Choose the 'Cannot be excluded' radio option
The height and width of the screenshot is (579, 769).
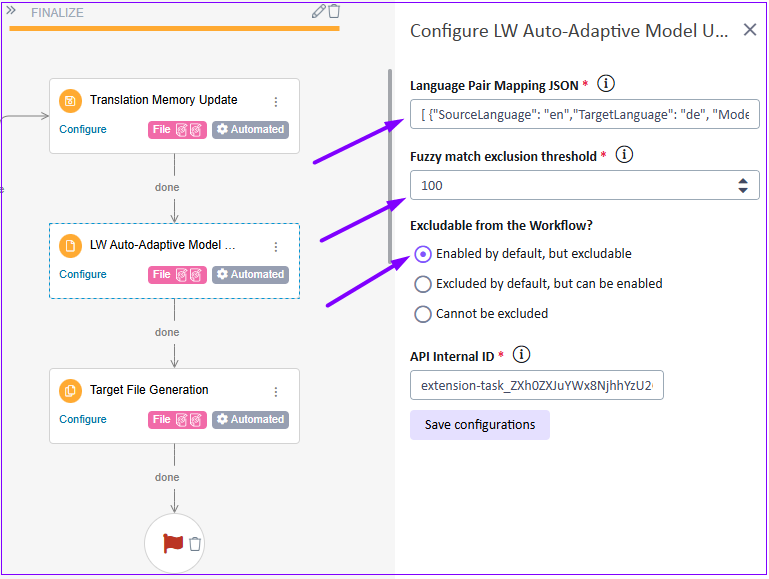pos(423,314)
